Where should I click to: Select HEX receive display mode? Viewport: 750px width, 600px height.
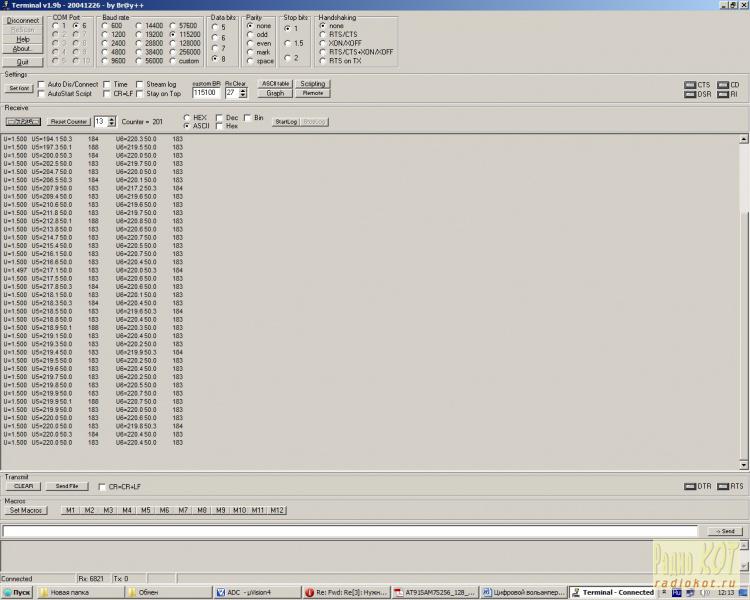click(x=186, y=118)
